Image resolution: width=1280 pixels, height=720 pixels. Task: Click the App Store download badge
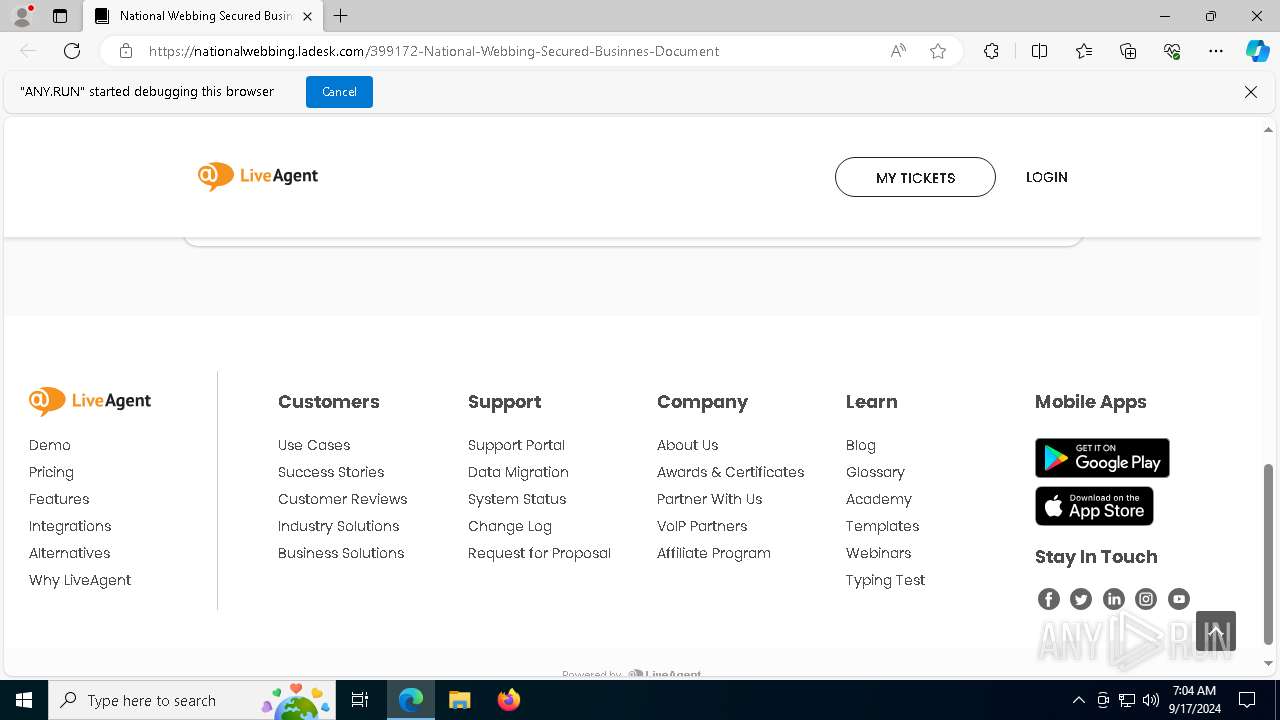click(x=1094, y=506)
